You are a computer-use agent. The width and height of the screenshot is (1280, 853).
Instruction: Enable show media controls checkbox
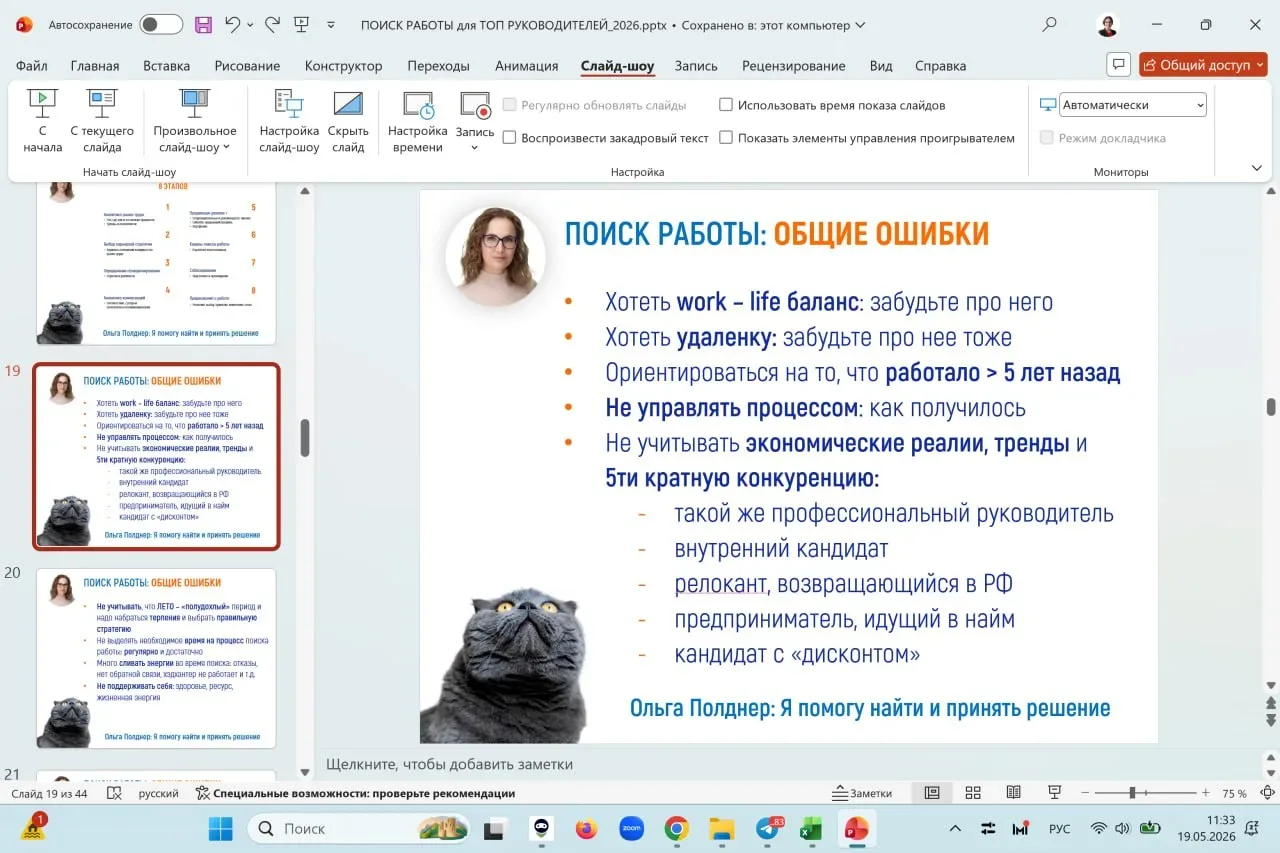point(726,138)
